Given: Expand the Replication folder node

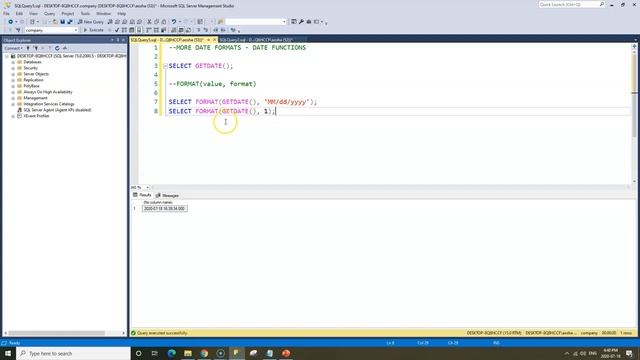Looking at the screenshot, I should coord(13,80).
